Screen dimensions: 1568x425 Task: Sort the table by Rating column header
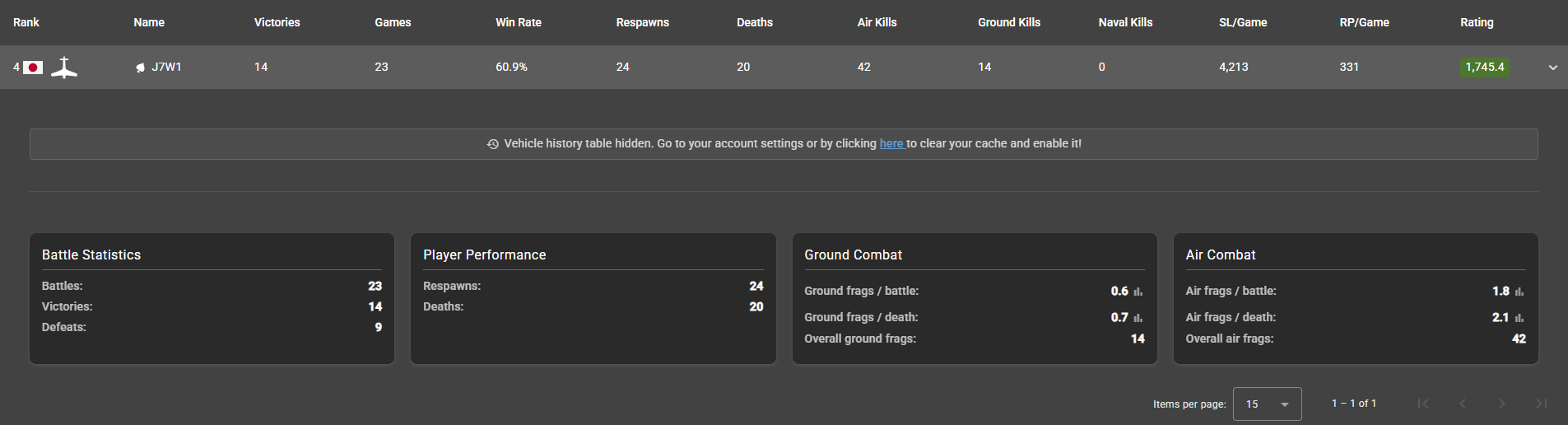1476,22
